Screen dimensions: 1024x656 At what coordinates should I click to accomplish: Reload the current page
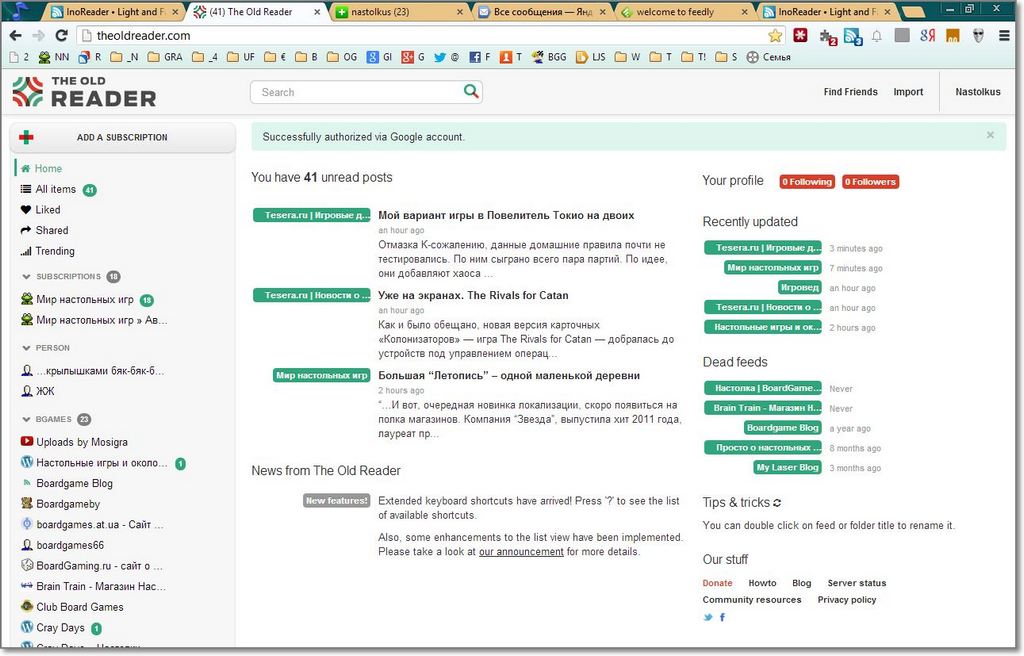tap(61, 36)
